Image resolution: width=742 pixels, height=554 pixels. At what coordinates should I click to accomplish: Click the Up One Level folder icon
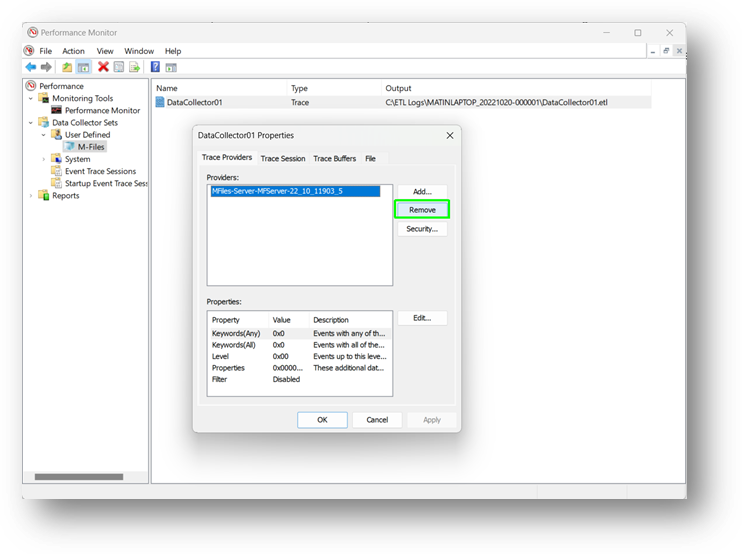67,67
